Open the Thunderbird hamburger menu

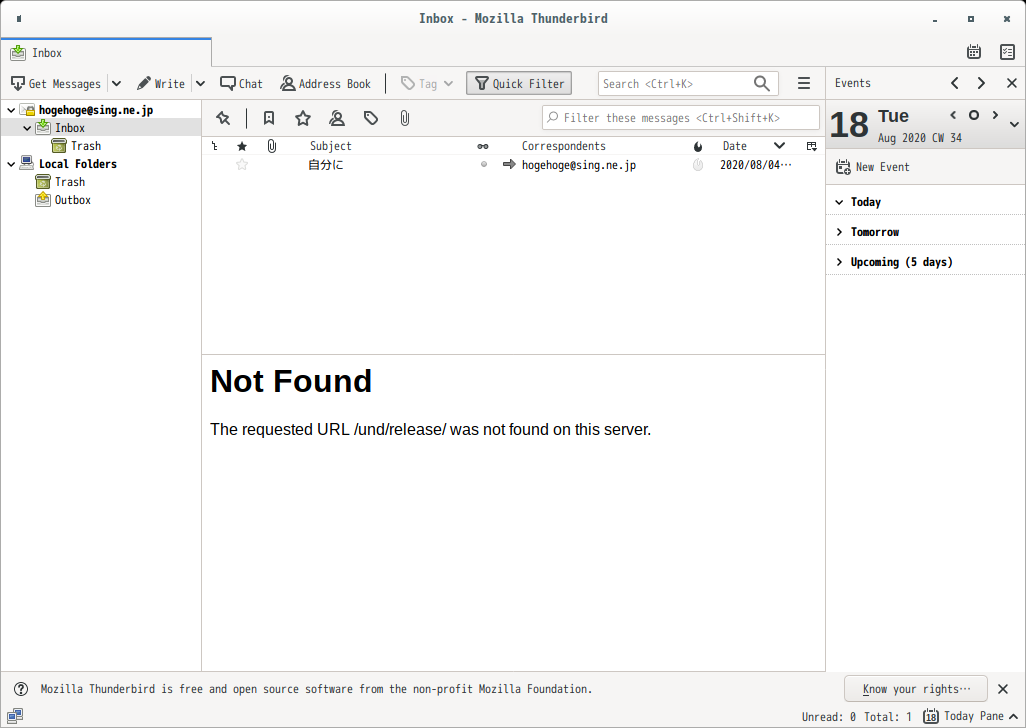804,84
